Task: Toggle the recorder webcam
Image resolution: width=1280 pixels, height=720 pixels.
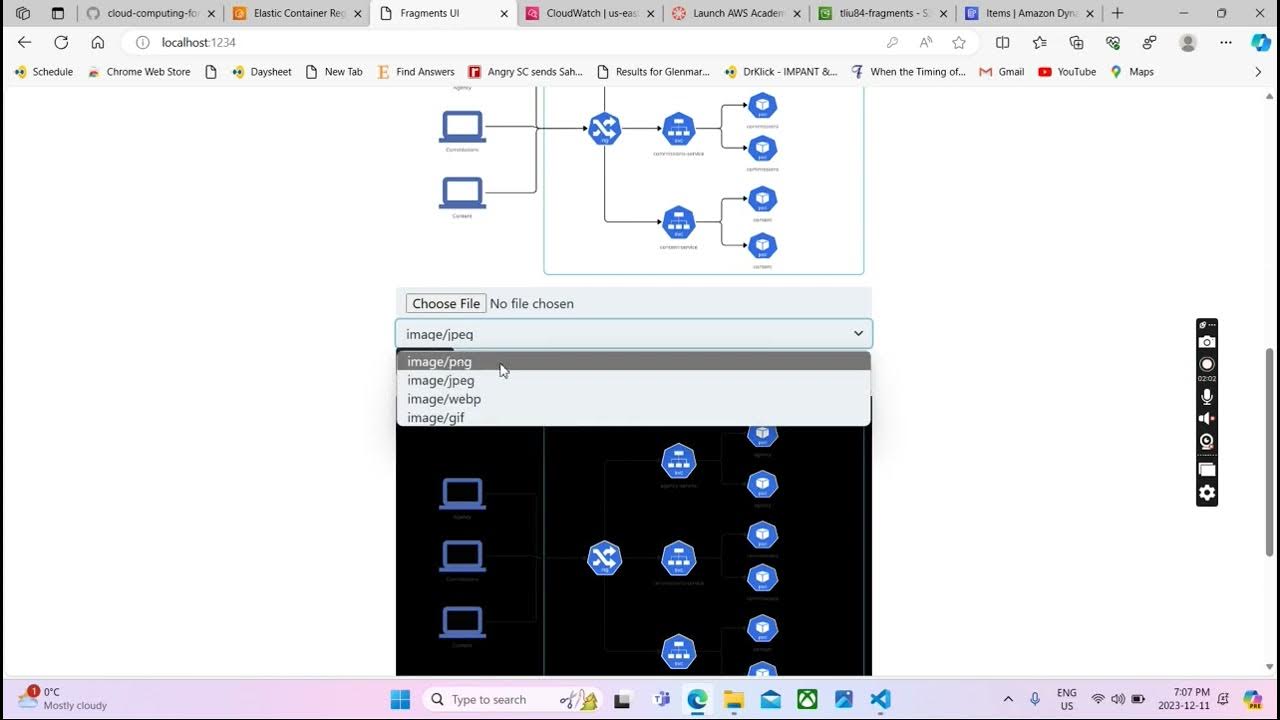Action: pyautogui.click(x=1207, y=442)
